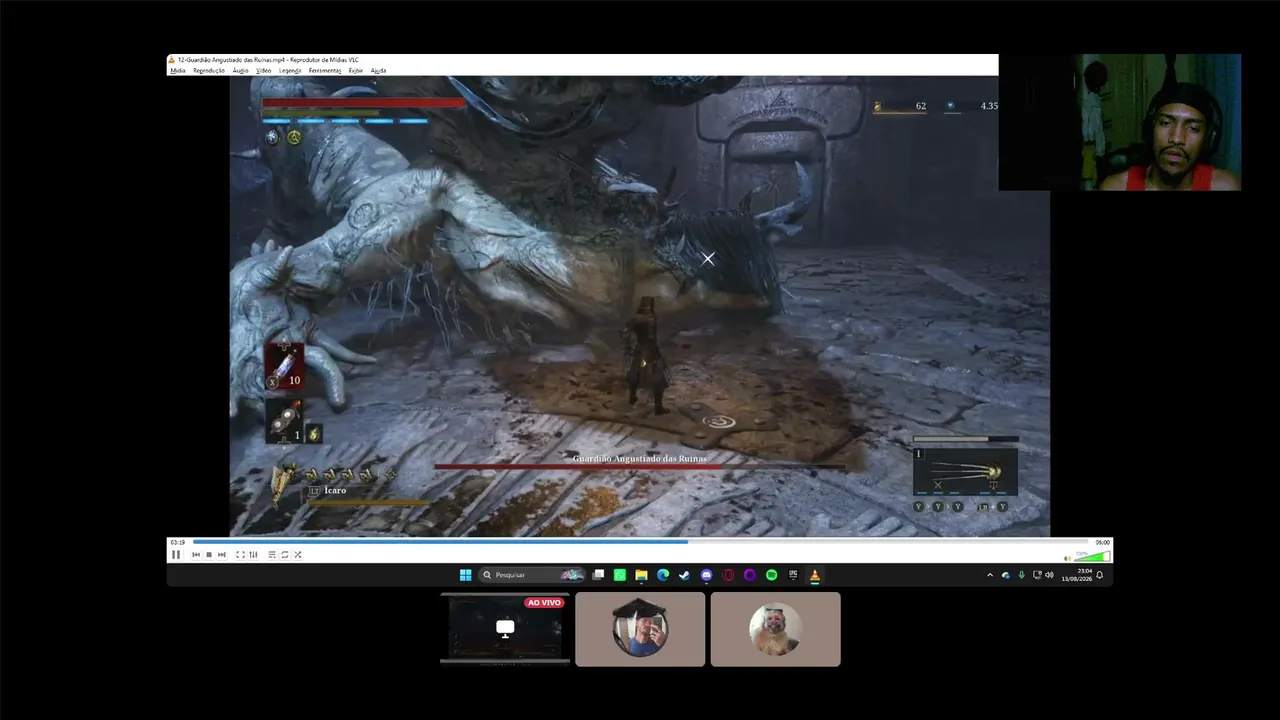This screenshot has height=720, width=1280.
Task: Skip to the previous media in VLC
Action: [x=196, y=555]
